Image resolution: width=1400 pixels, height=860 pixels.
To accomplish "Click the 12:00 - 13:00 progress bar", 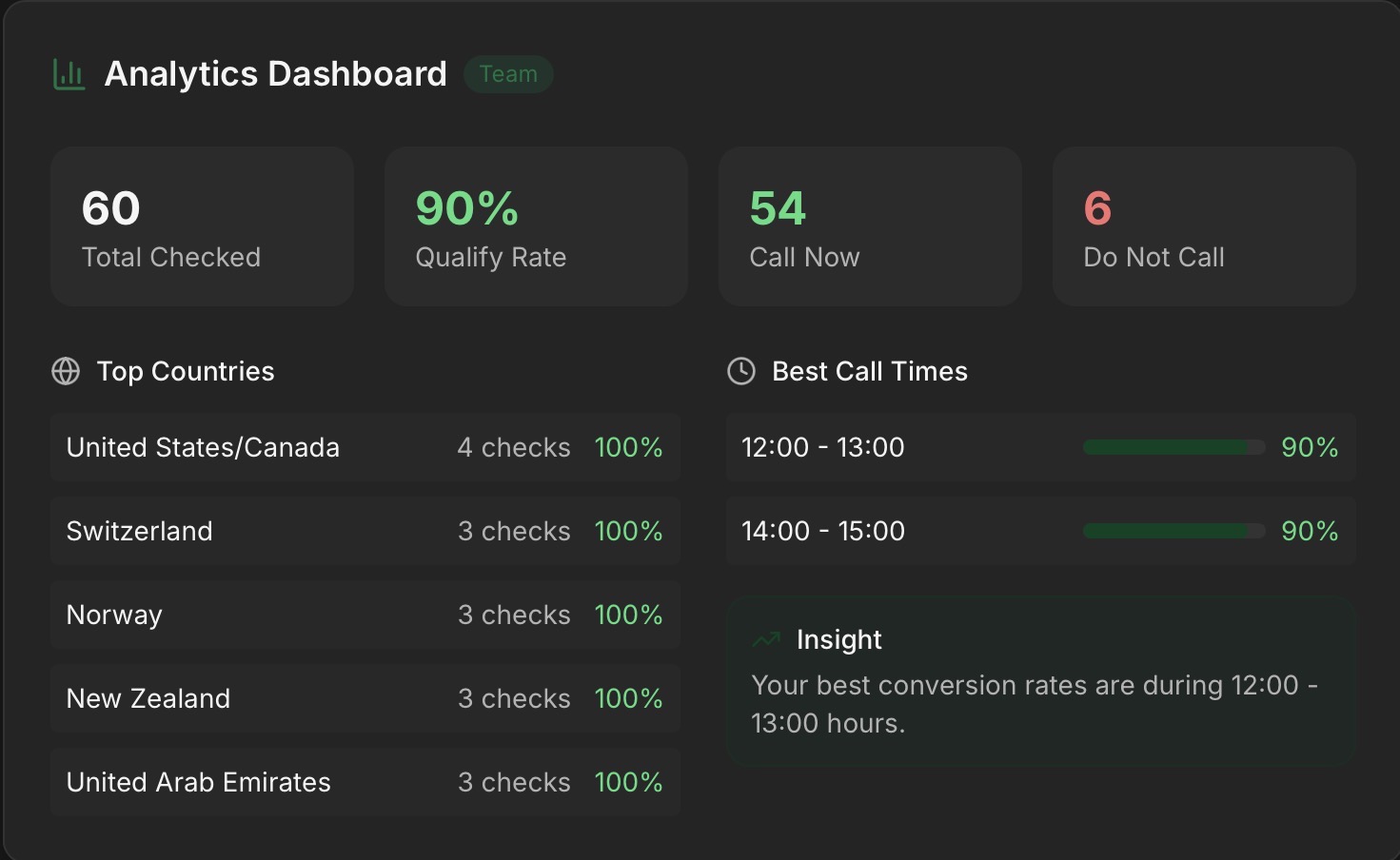I will tap(1174, 447).
